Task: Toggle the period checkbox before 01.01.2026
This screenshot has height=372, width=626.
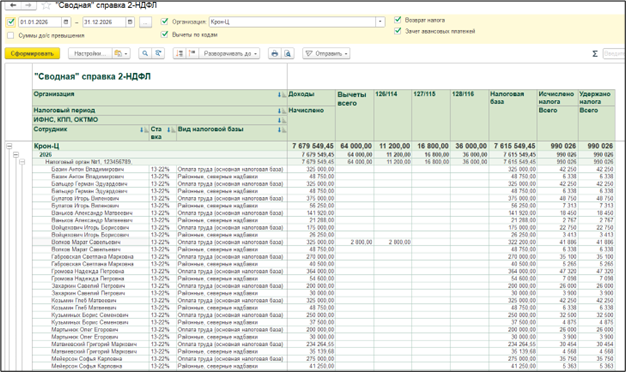Action: coord(11,22)
